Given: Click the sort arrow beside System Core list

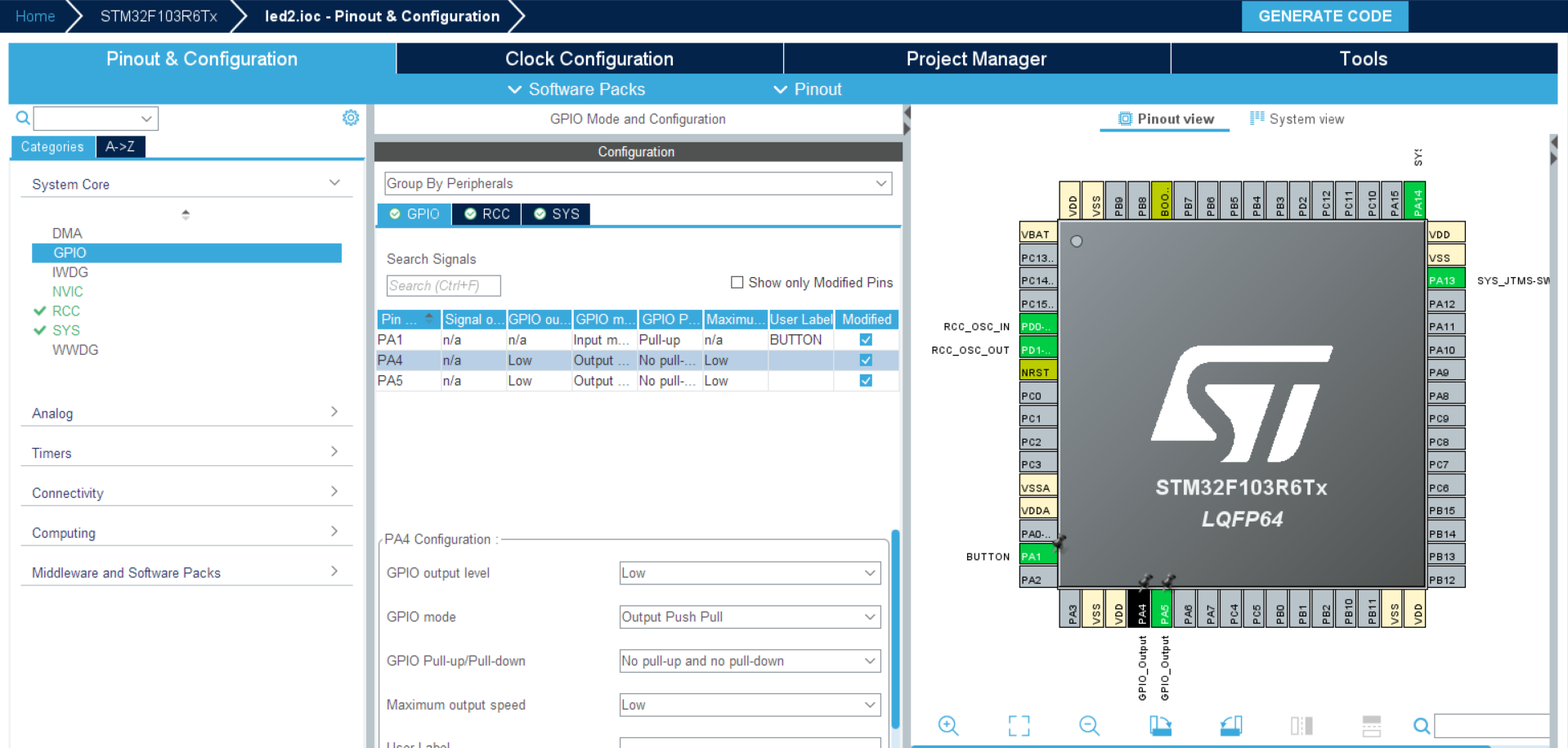Looking at the screenshot, I should [x=186, y=214].
